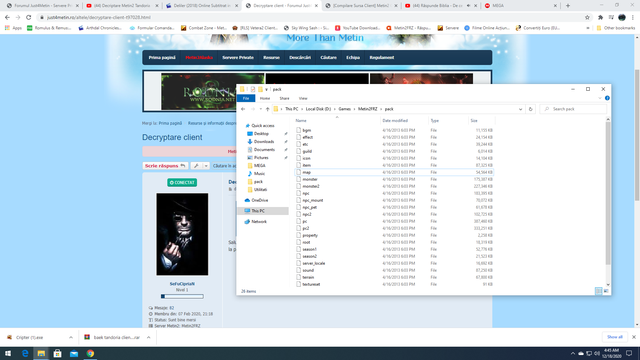The width and height of the screenshot is (640, 360).
Task: Click Games in the address breadcrumb
Action: coord(344,109)
